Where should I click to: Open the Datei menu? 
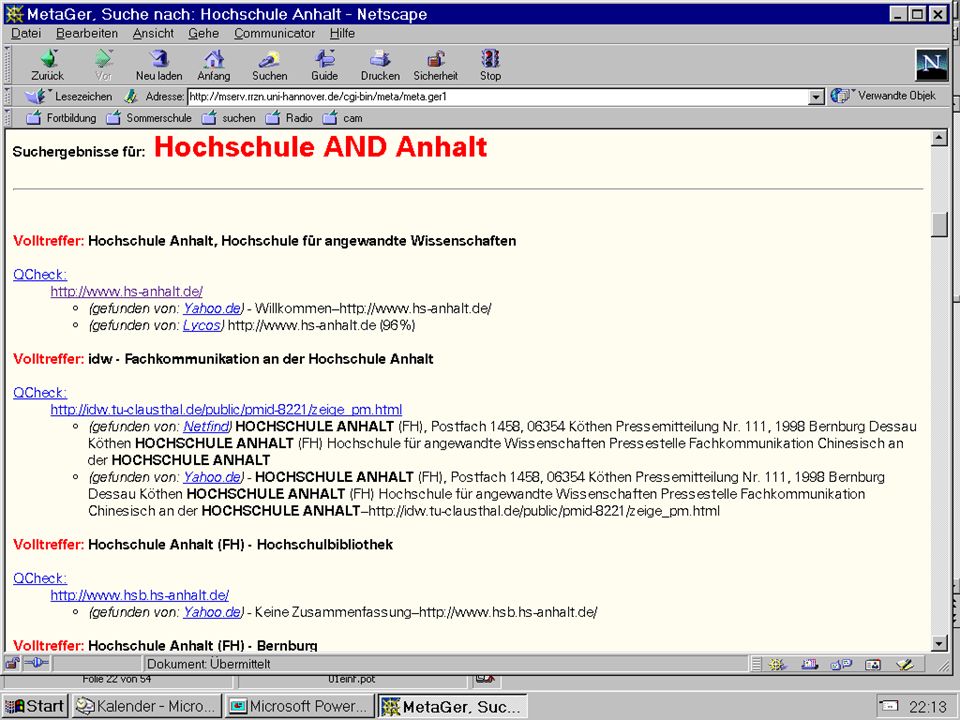tap(26, 33)
